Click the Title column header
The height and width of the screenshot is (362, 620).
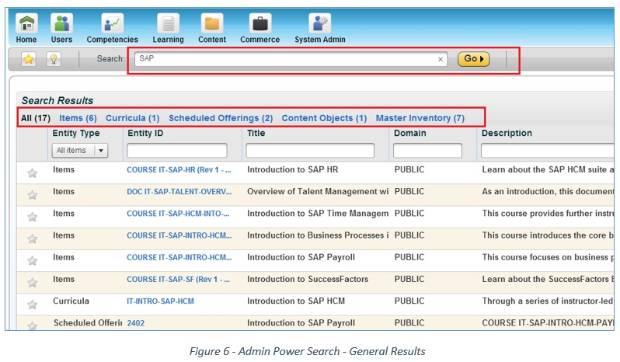pos(256,133)
